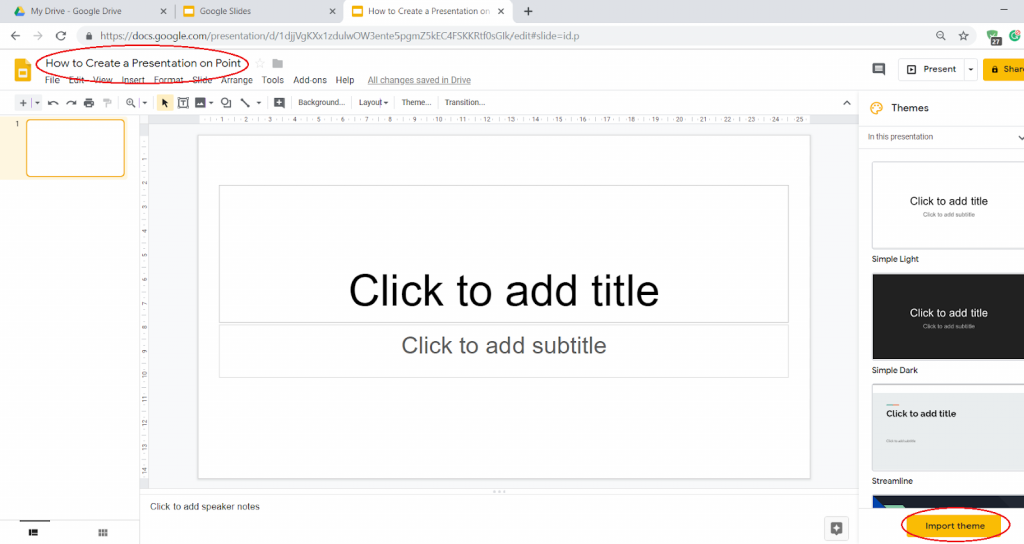Star the presentation title

[x=260, y=64]
